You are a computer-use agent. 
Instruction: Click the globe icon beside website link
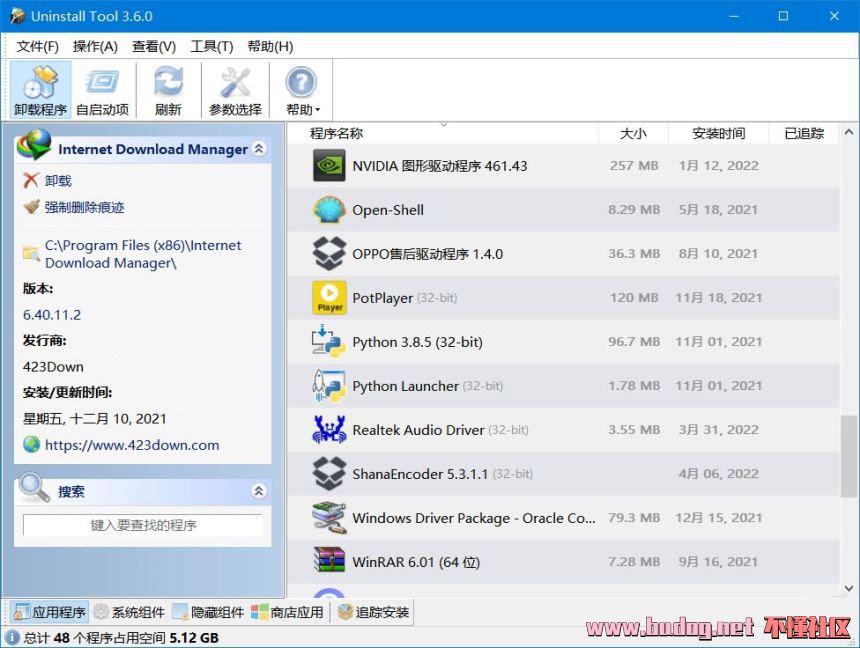coord(31,444)
